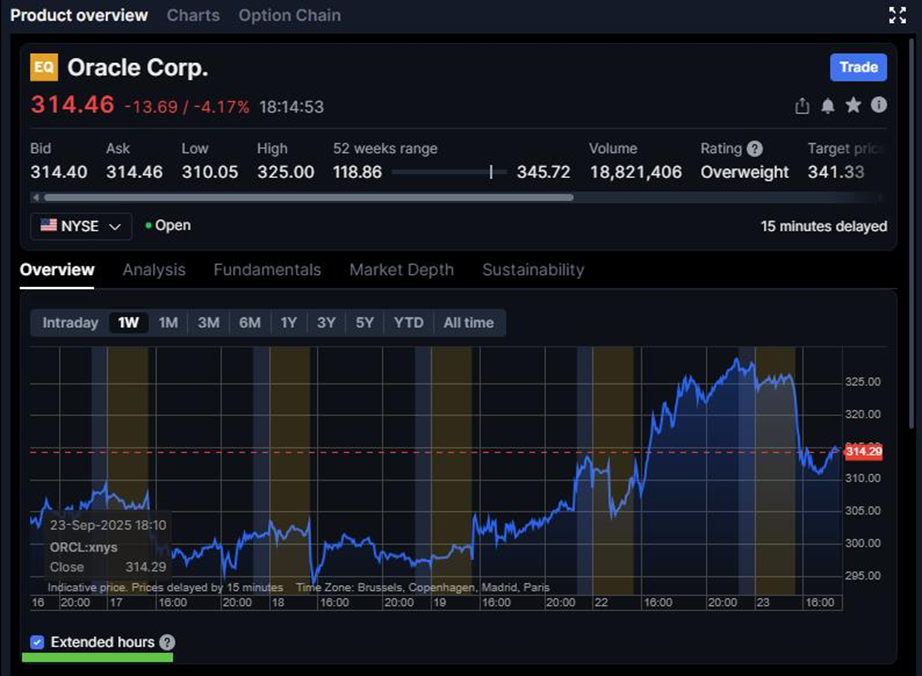
Task: Uncheck the Extended hours checkbox
Action: click(x=37, y=642)
